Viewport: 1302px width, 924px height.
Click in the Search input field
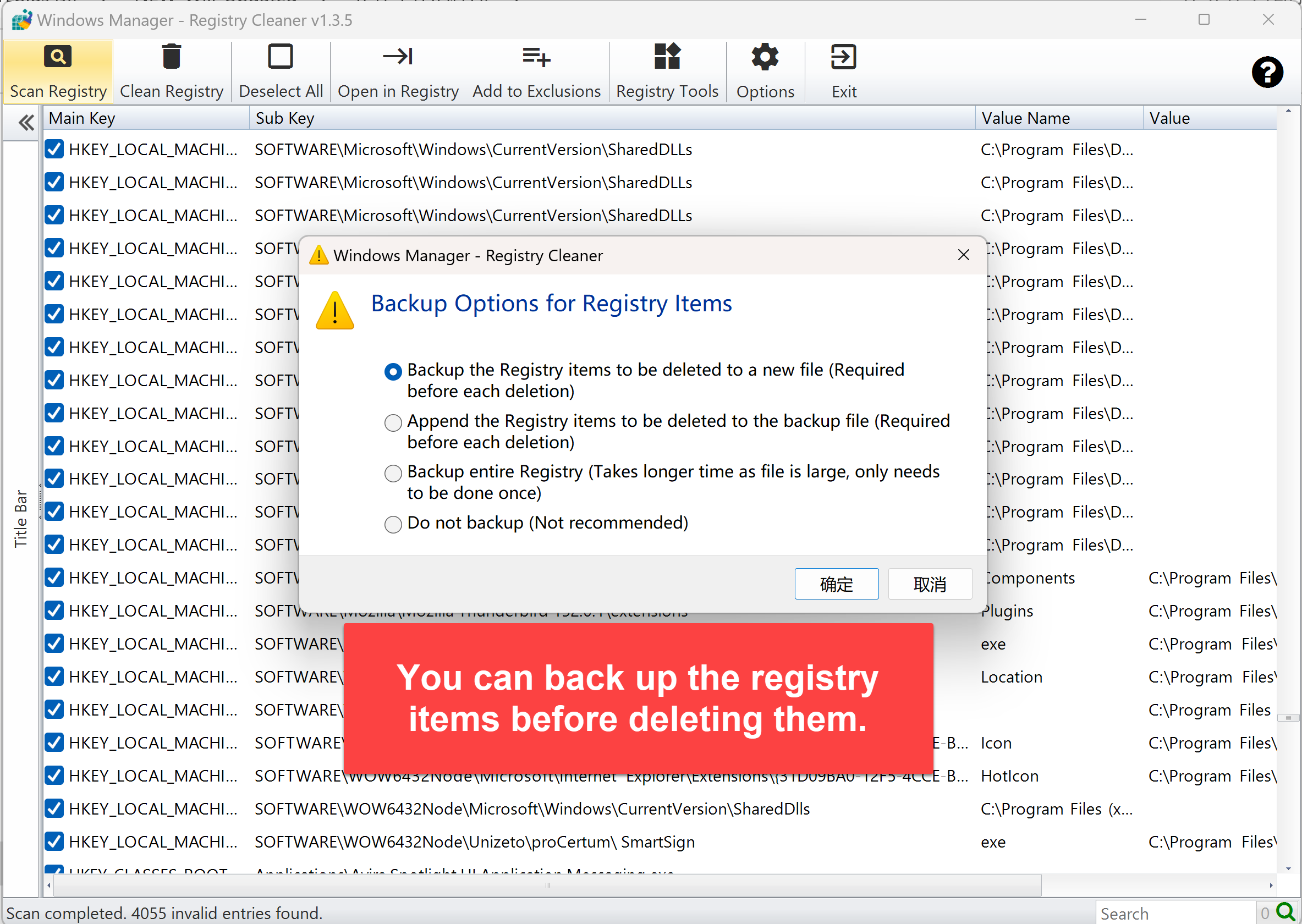coord(1175,913)
